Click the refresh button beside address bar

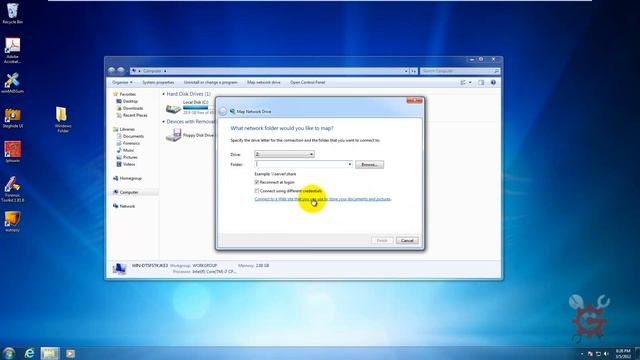pyautogui.click(x=413, y=71)
